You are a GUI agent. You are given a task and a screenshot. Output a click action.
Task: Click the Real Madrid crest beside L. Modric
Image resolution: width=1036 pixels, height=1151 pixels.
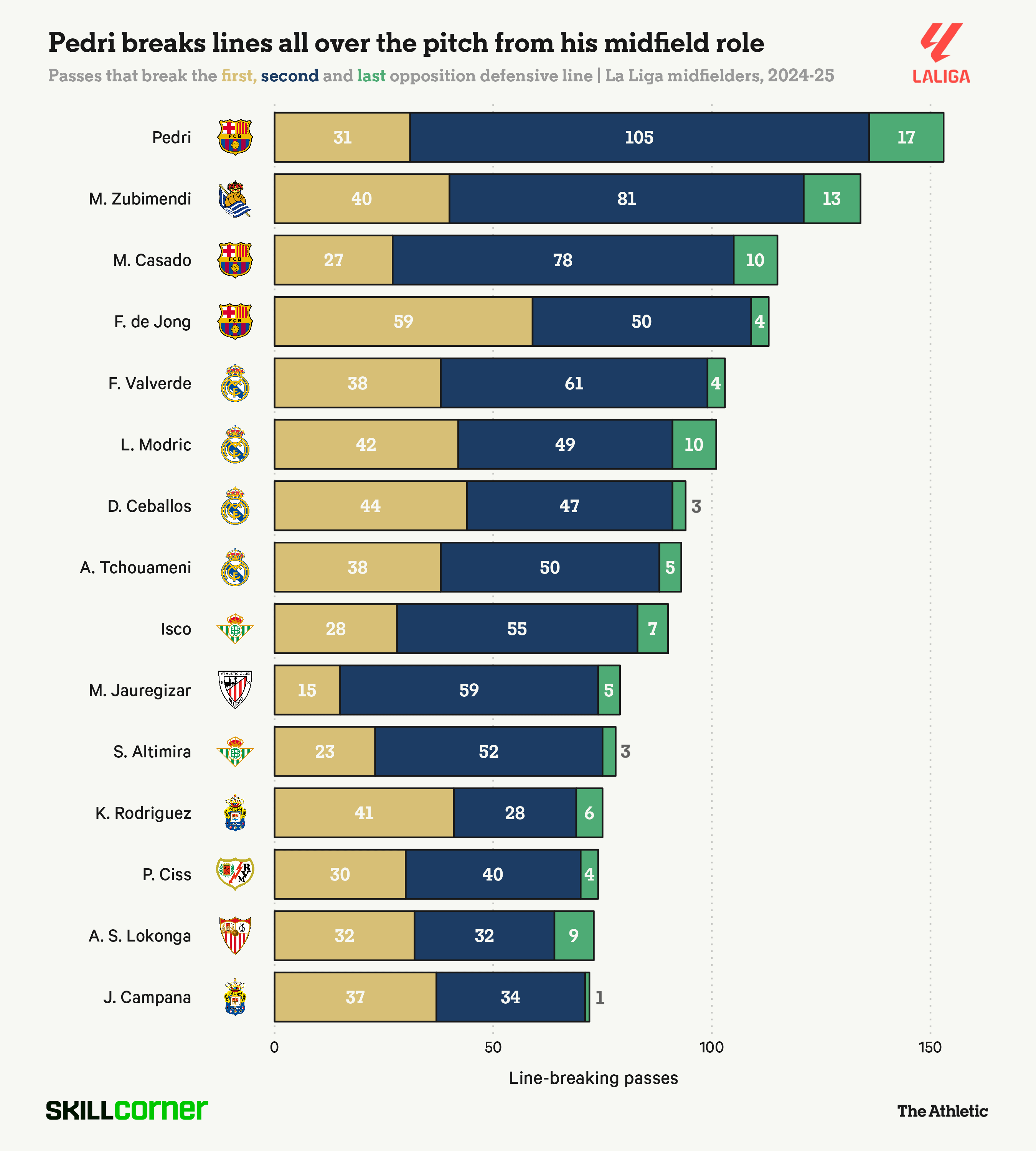click(235, 445)
